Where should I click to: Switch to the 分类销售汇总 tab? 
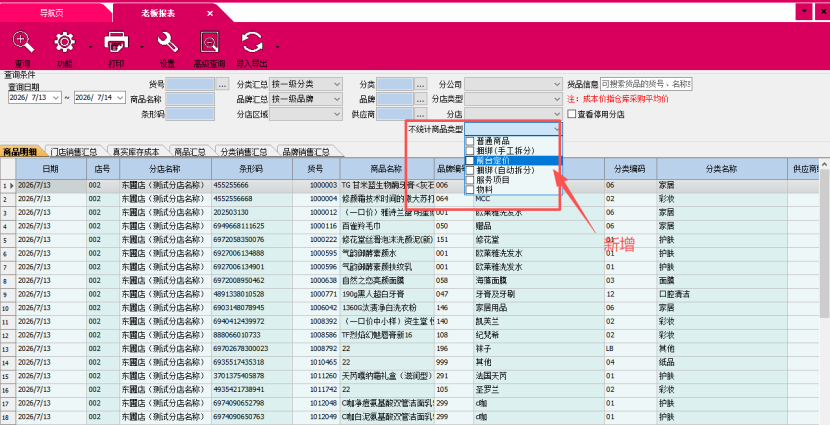pyautogui.click(x=244, y=152)
